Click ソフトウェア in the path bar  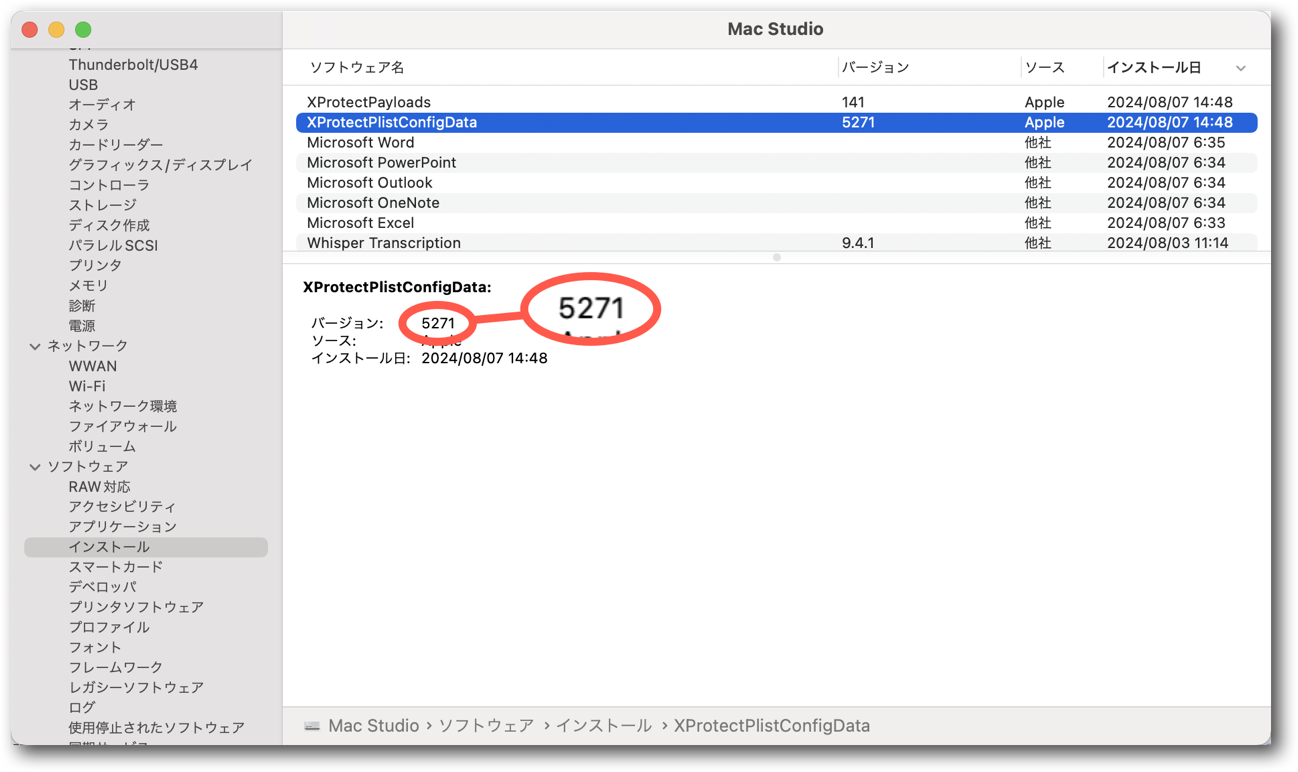click(x=486, y=726)
